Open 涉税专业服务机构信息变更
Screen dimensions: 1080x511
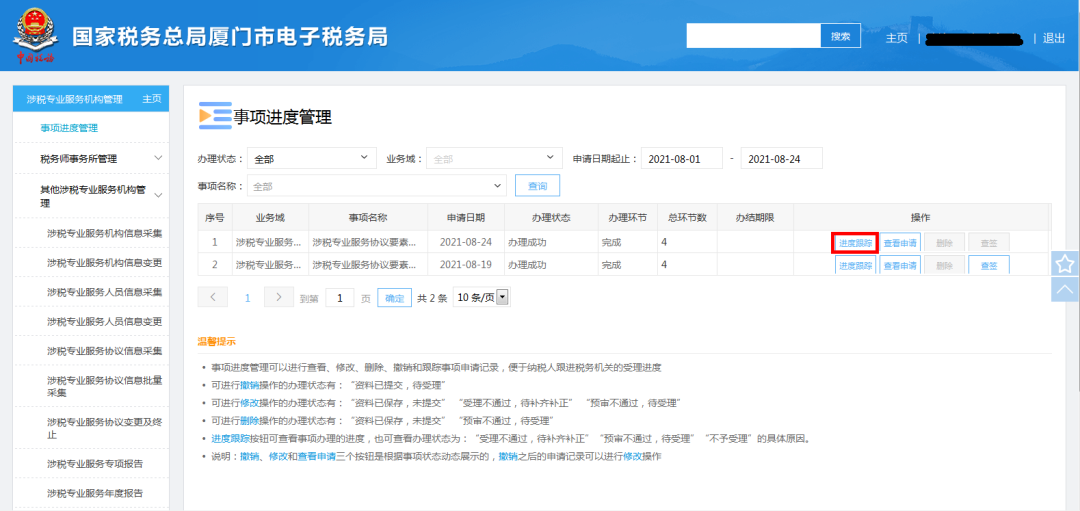pos(105,262)
